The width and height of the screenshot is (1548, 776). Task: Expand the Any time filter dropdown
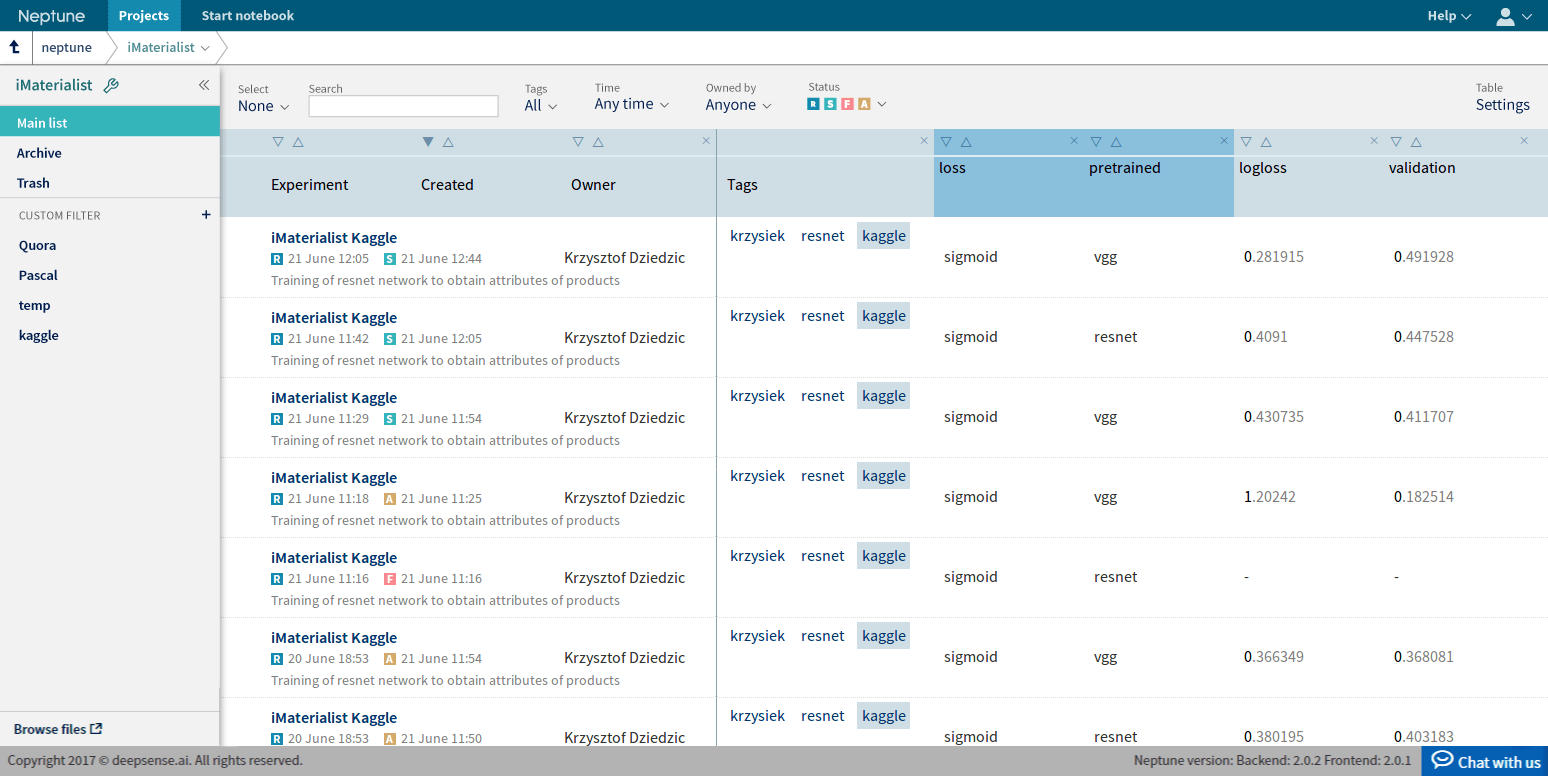pyautogui.click(x=631, y=104)
